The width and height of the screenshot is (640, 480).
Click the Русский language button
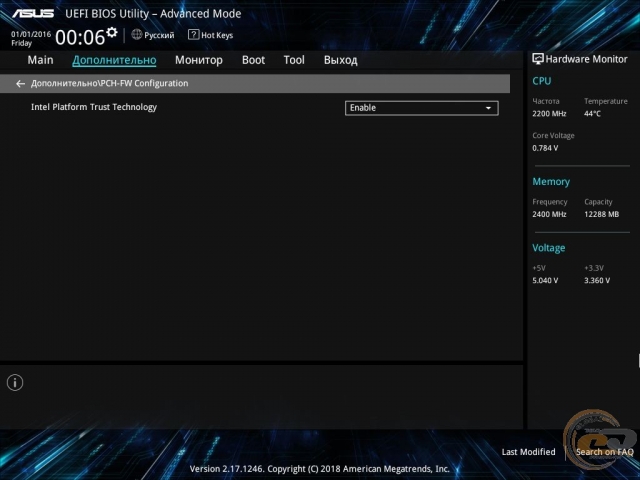point(159,36)
